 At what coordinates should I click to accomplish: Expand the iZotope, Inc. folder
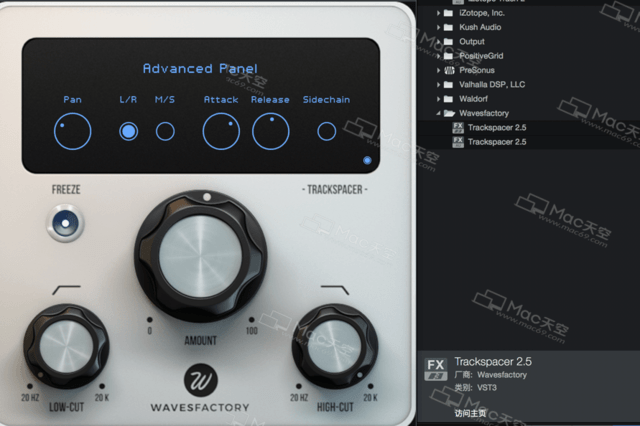coord(438,13)
